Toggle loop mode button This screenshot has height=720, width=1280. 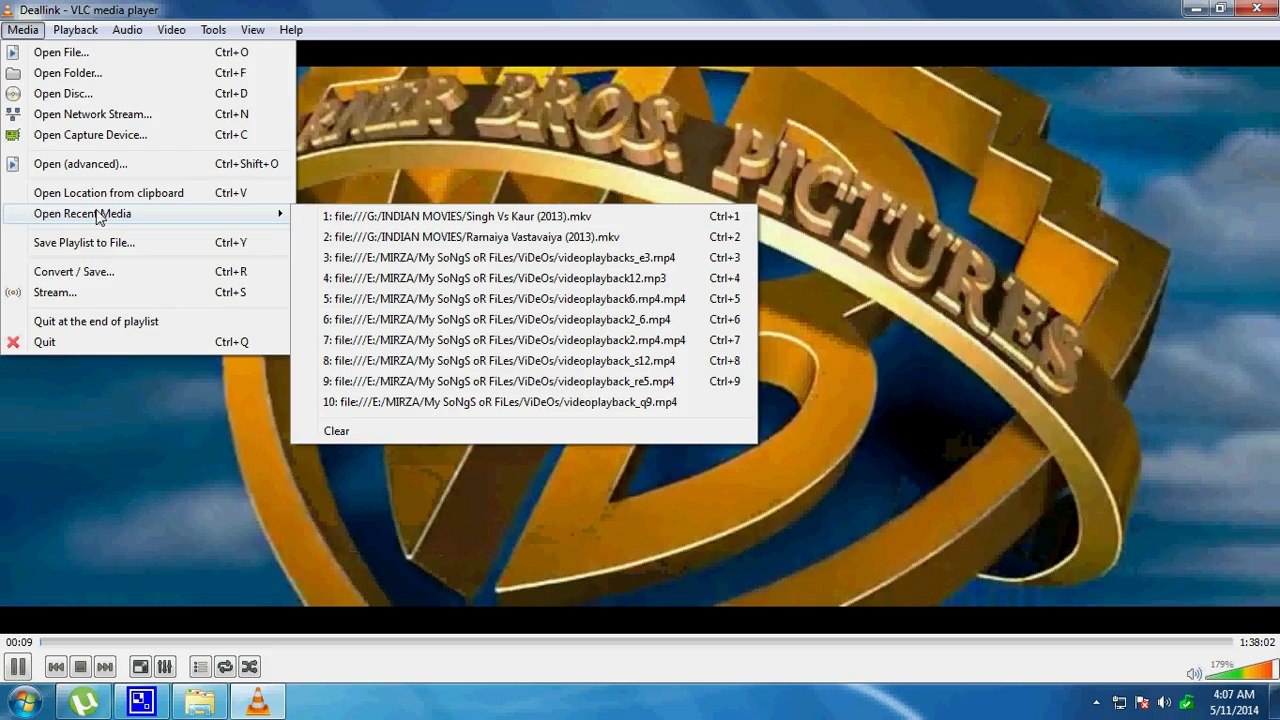click(x=225, y=667)
